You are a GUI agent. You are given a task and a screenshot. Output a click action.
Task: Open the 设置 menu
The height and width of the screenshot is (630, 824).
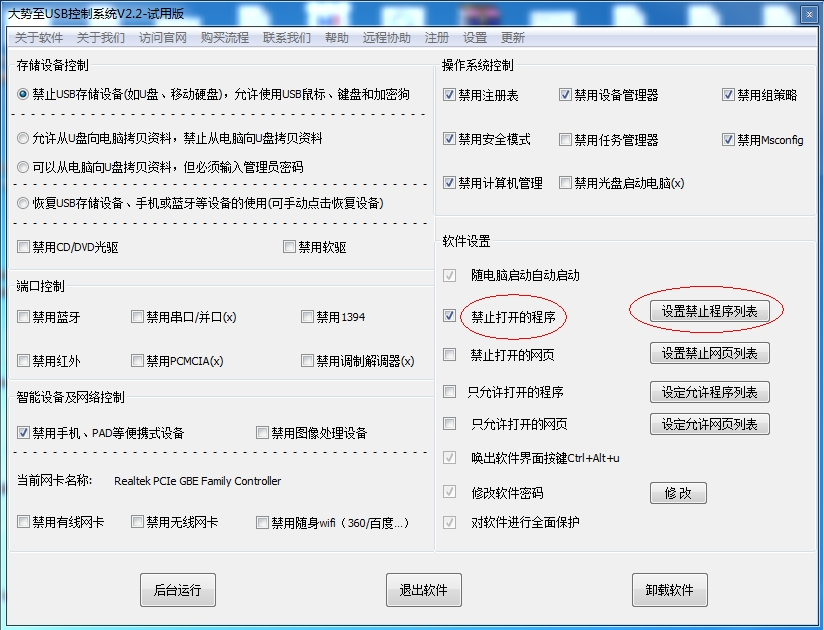[x=475, y=38]
